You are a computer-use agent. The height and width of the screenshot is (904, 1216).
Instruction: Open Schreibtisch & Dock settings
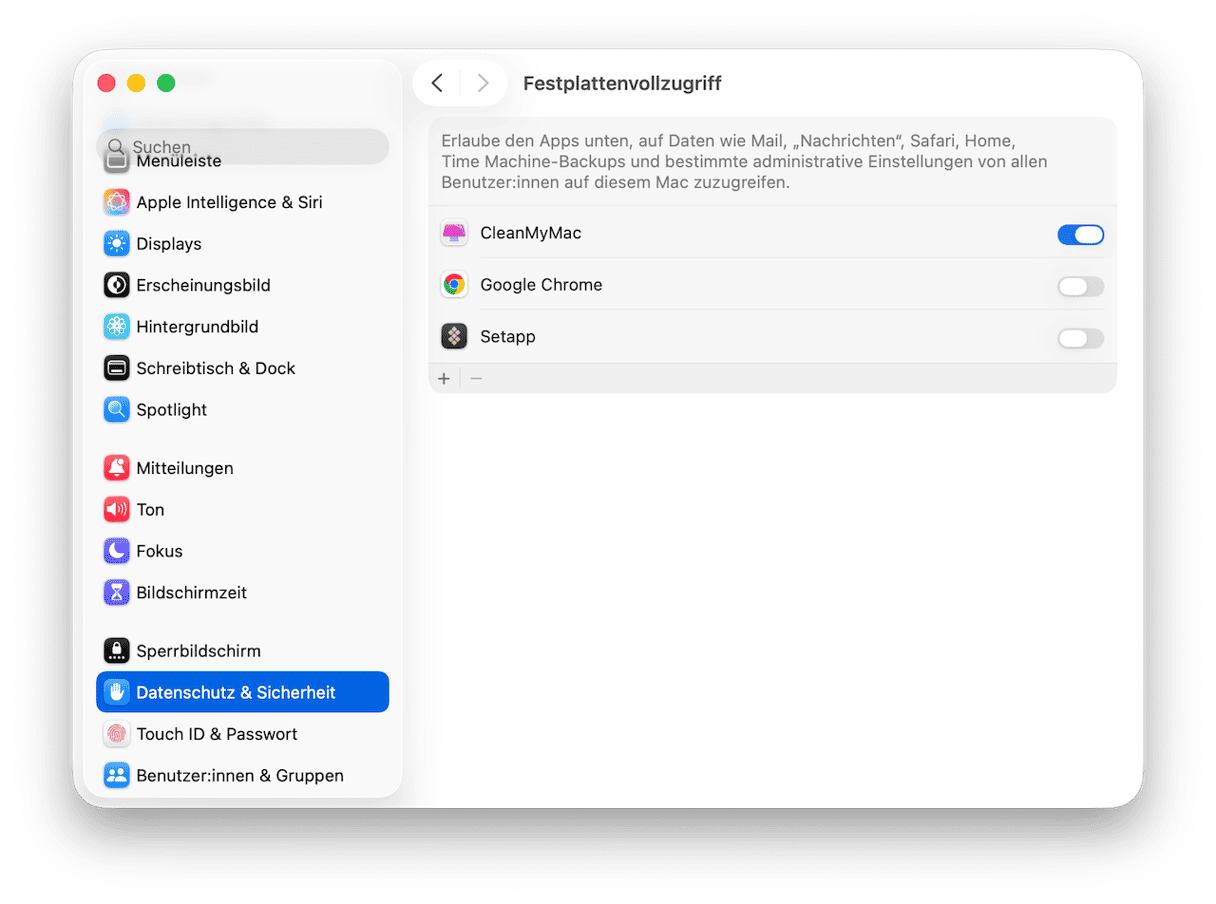pos(215,368)
